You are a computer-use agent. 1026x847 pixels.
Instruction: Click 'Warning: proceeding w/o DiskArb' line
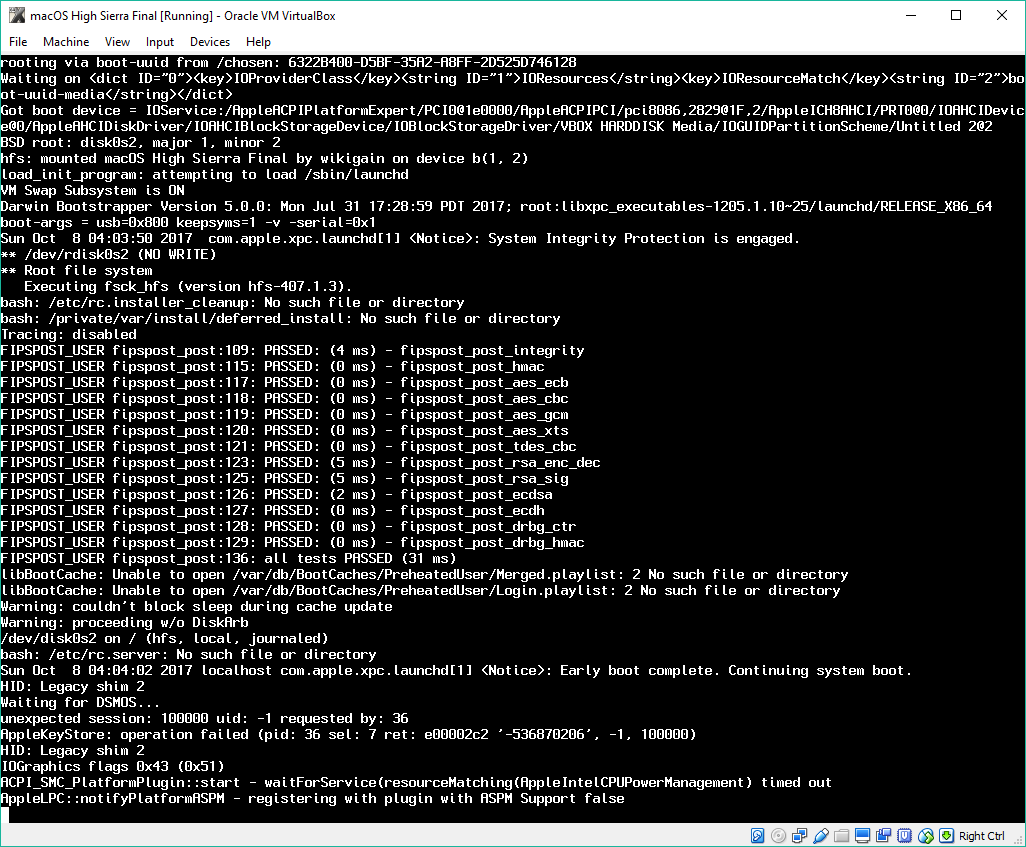(124, 622)
